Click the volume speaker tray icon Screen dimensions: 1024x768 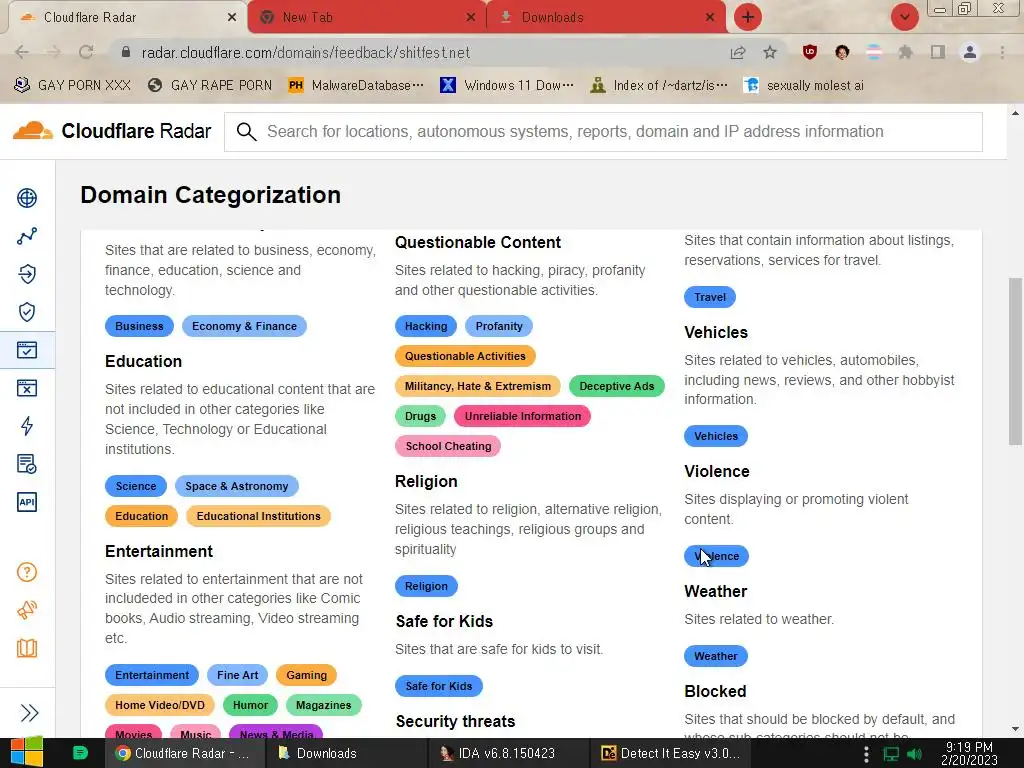coord(914,754)
